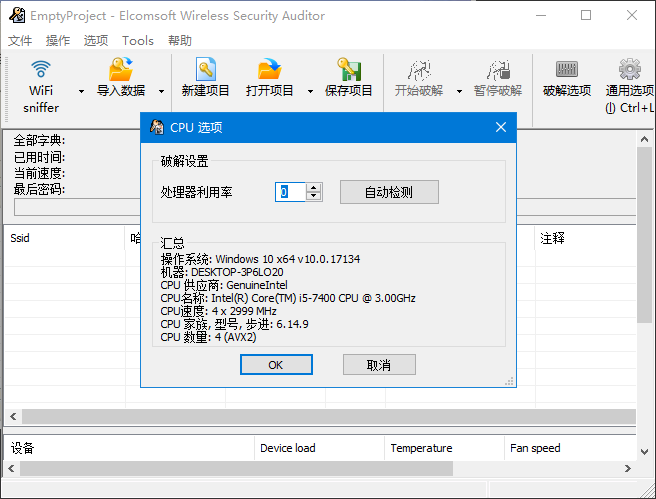Expand 开始破解 dropdown arrow
656x499 pixels.
[x=459, y=91]
